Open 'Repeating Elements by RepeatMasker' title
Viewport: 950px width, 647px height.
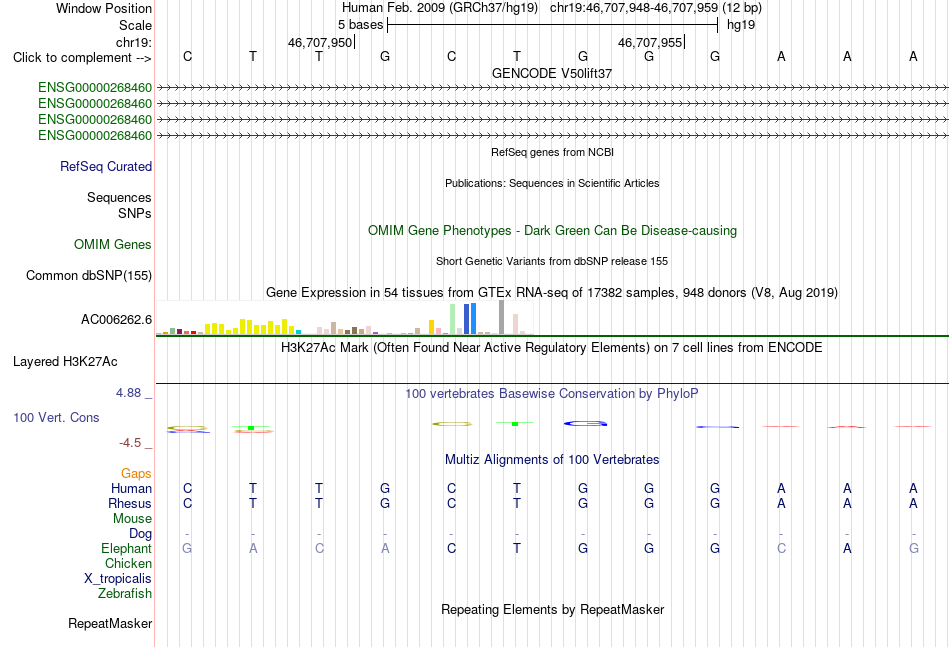[552, 609]
